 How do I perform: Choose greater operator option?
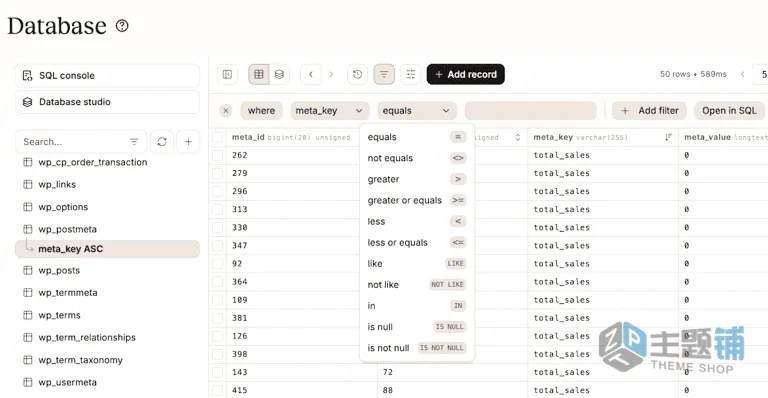[x=417, y=179]
